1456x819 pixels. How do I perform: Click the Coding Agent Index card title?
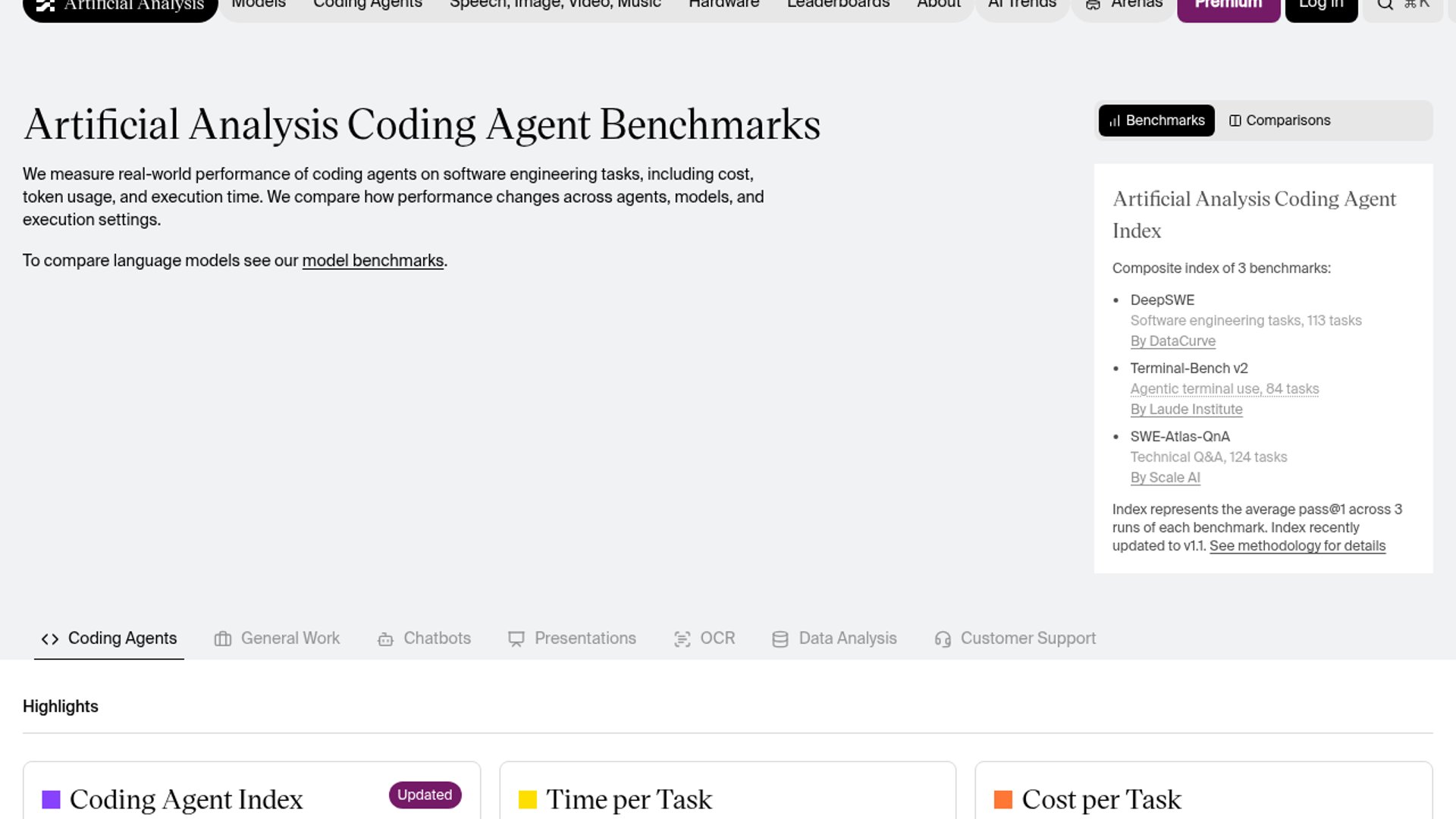point(186,800)
